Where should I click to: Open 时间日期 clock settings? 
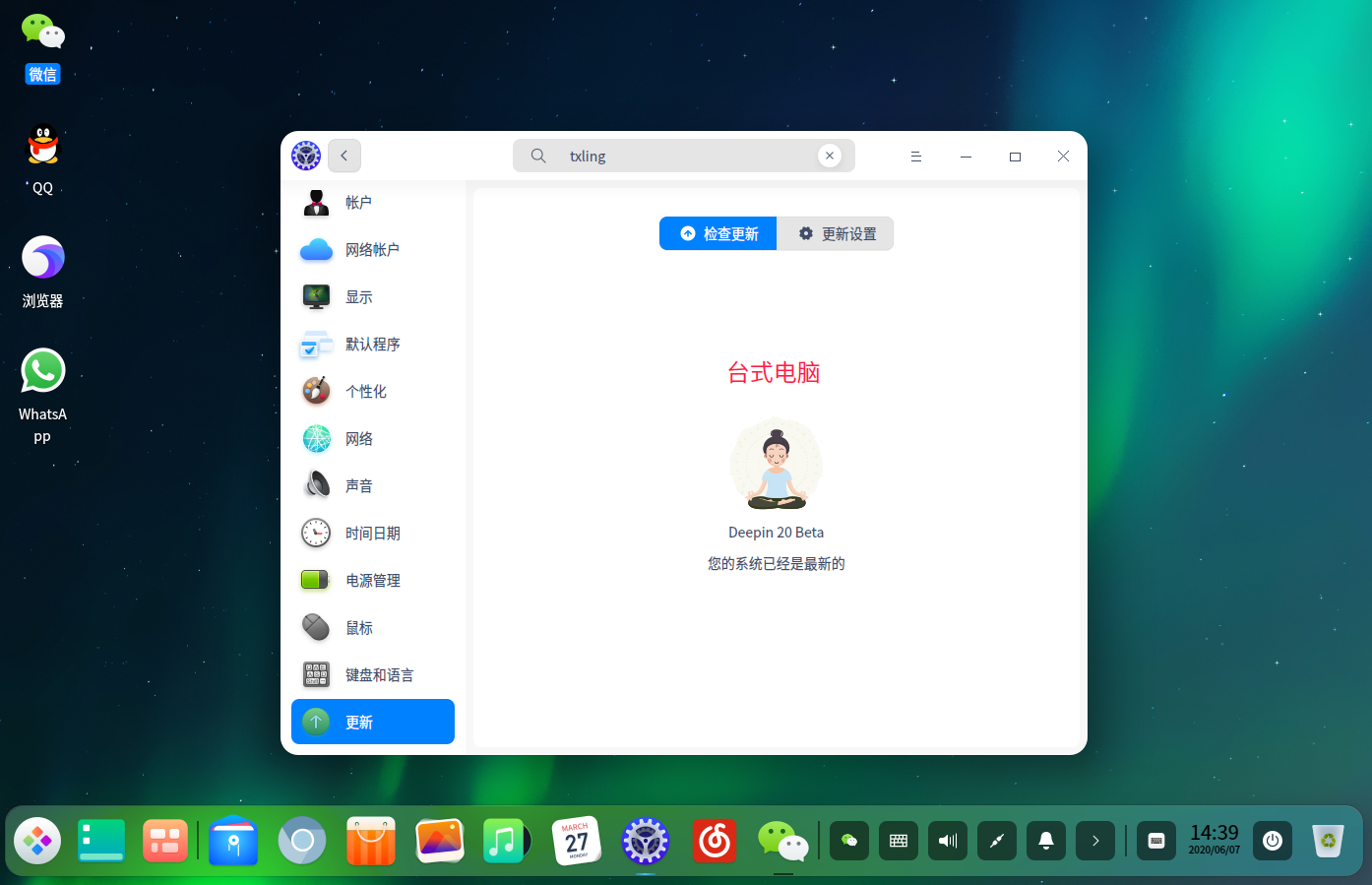coord(372,534)
